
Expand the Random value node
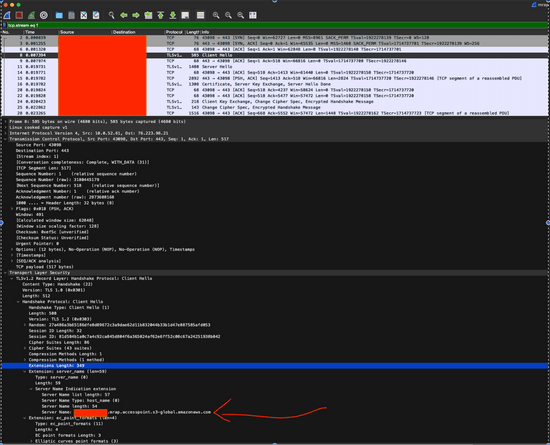pyautogui.click(x=25, y=325)
